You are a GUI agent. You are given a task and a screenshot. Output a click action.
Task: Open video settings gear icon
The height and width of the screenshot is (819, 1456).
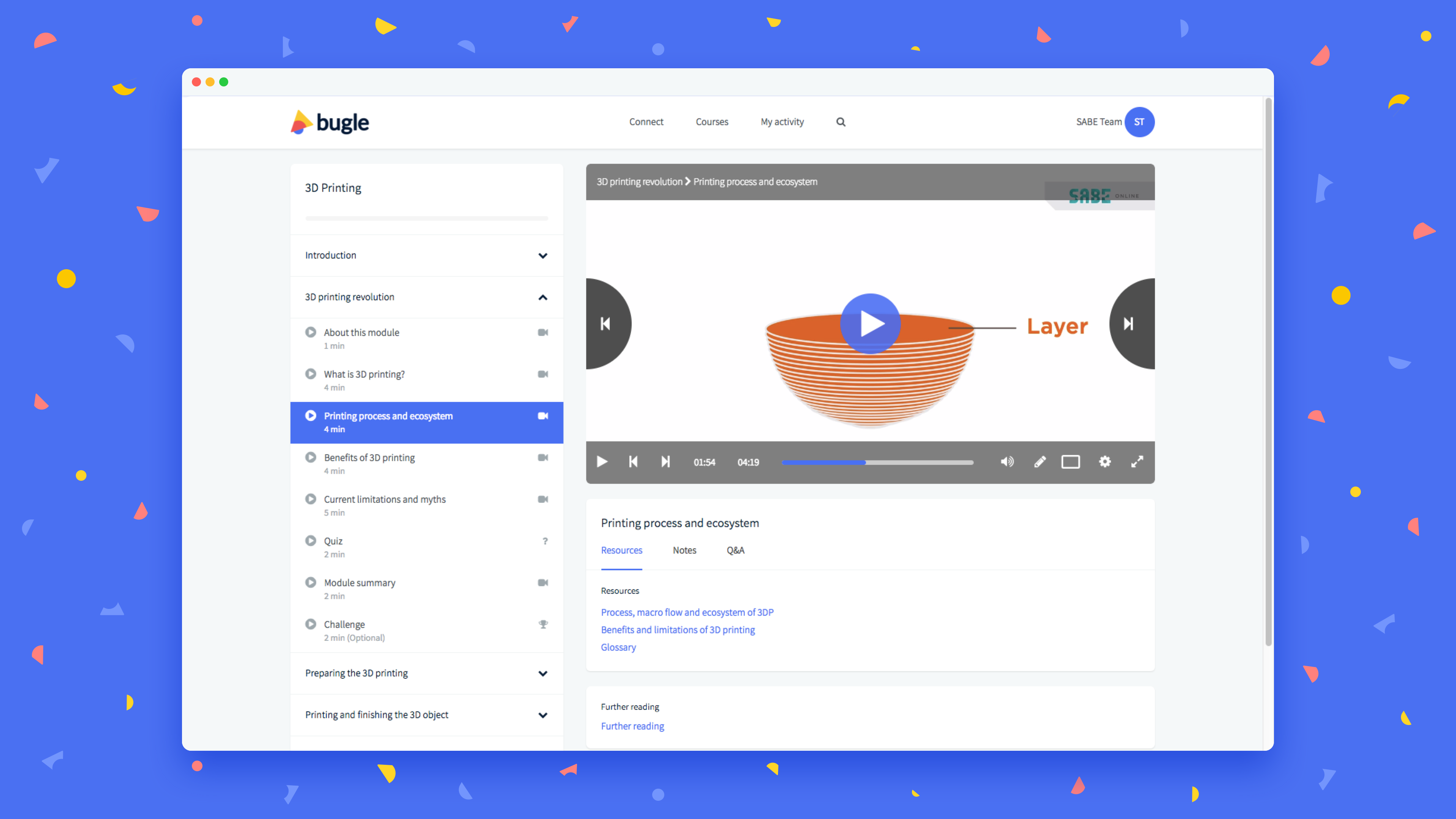click(x=1105, y=462)
